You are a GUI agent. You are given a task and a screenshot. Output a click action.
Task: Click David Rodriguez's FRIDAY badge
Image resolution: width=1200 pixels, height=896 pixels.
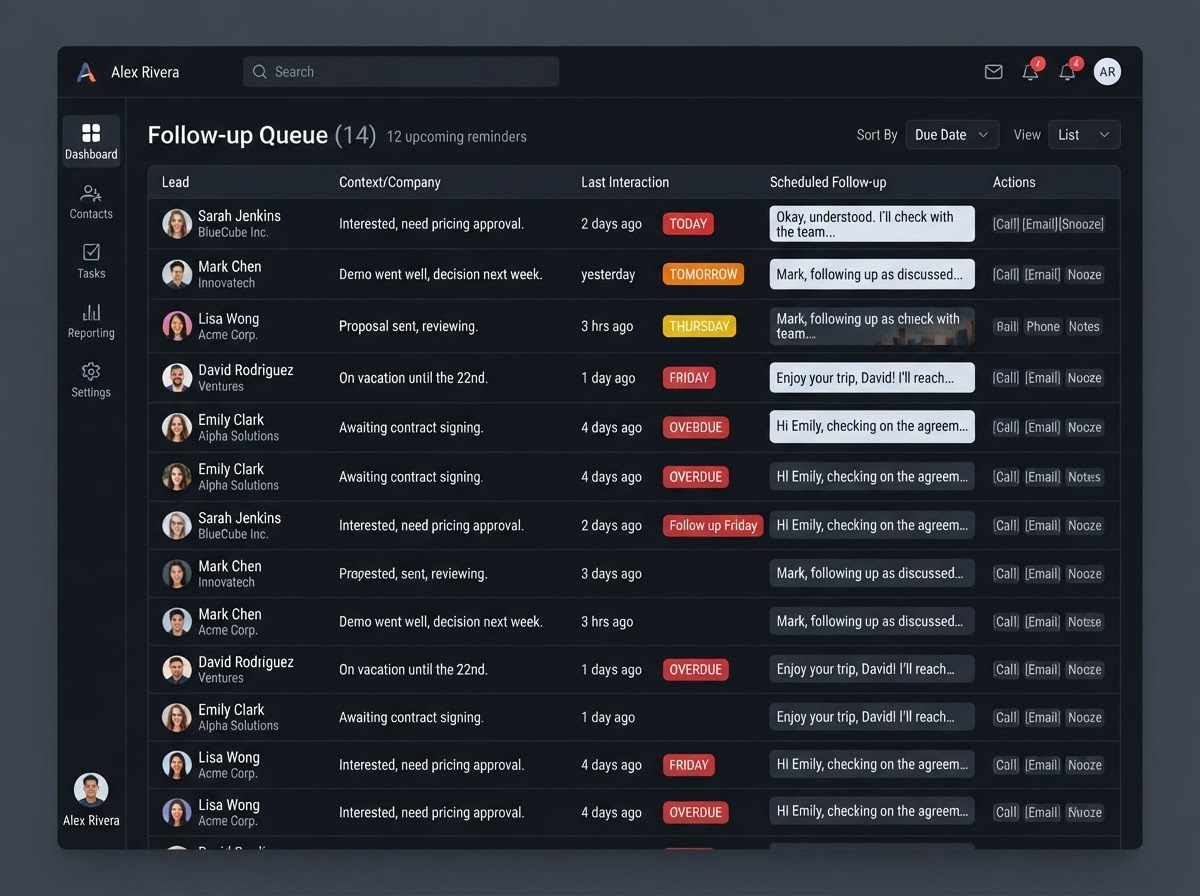(x=689, y=378)
